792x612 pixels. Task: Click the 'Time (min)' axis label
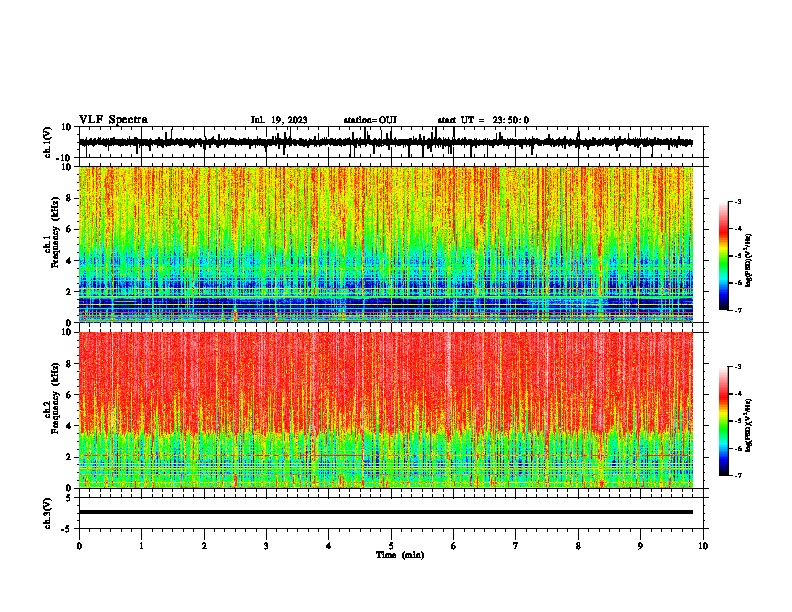[400, 555]
